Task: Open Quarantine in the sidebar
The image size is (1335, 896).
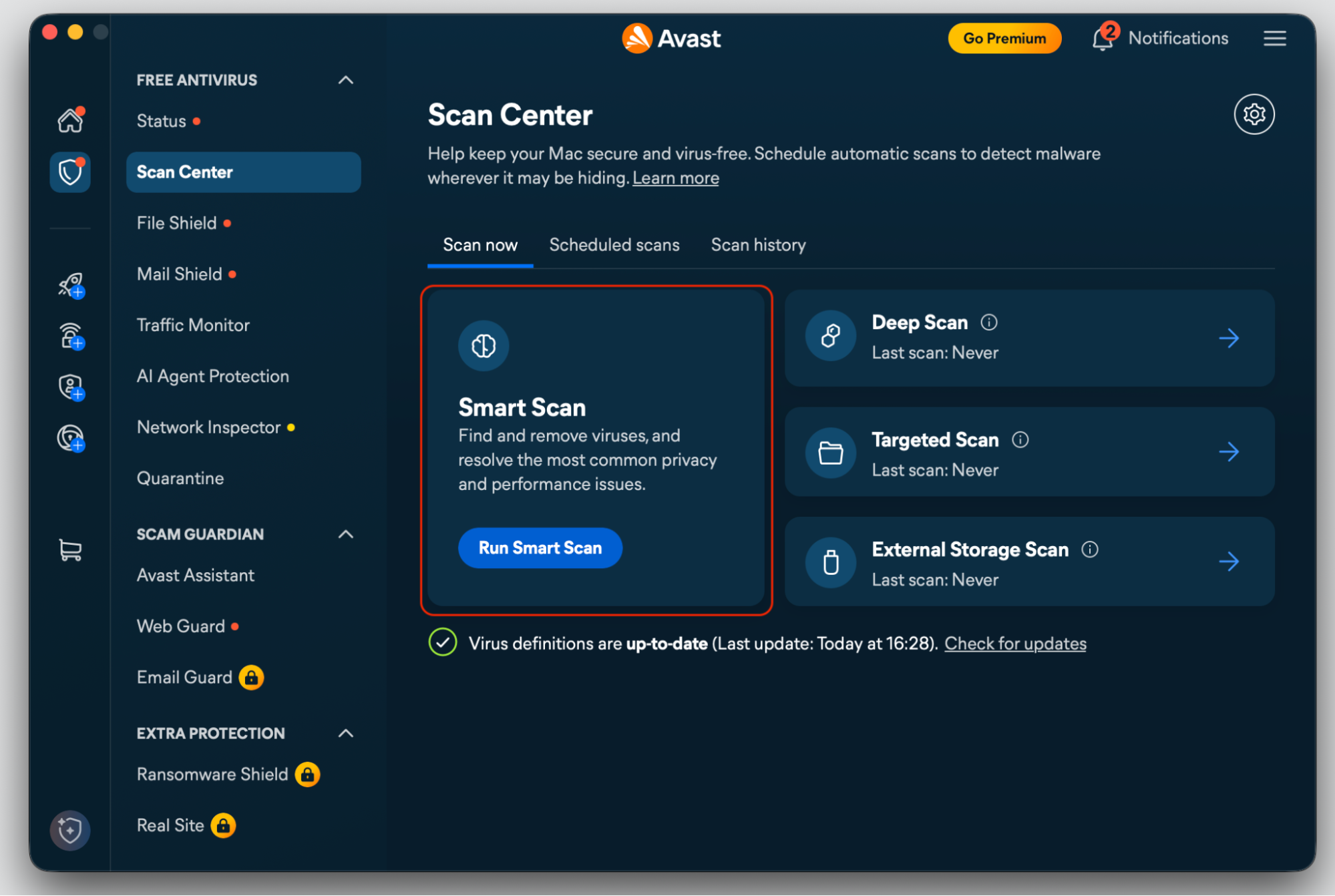Action: (x=180, y=478)
